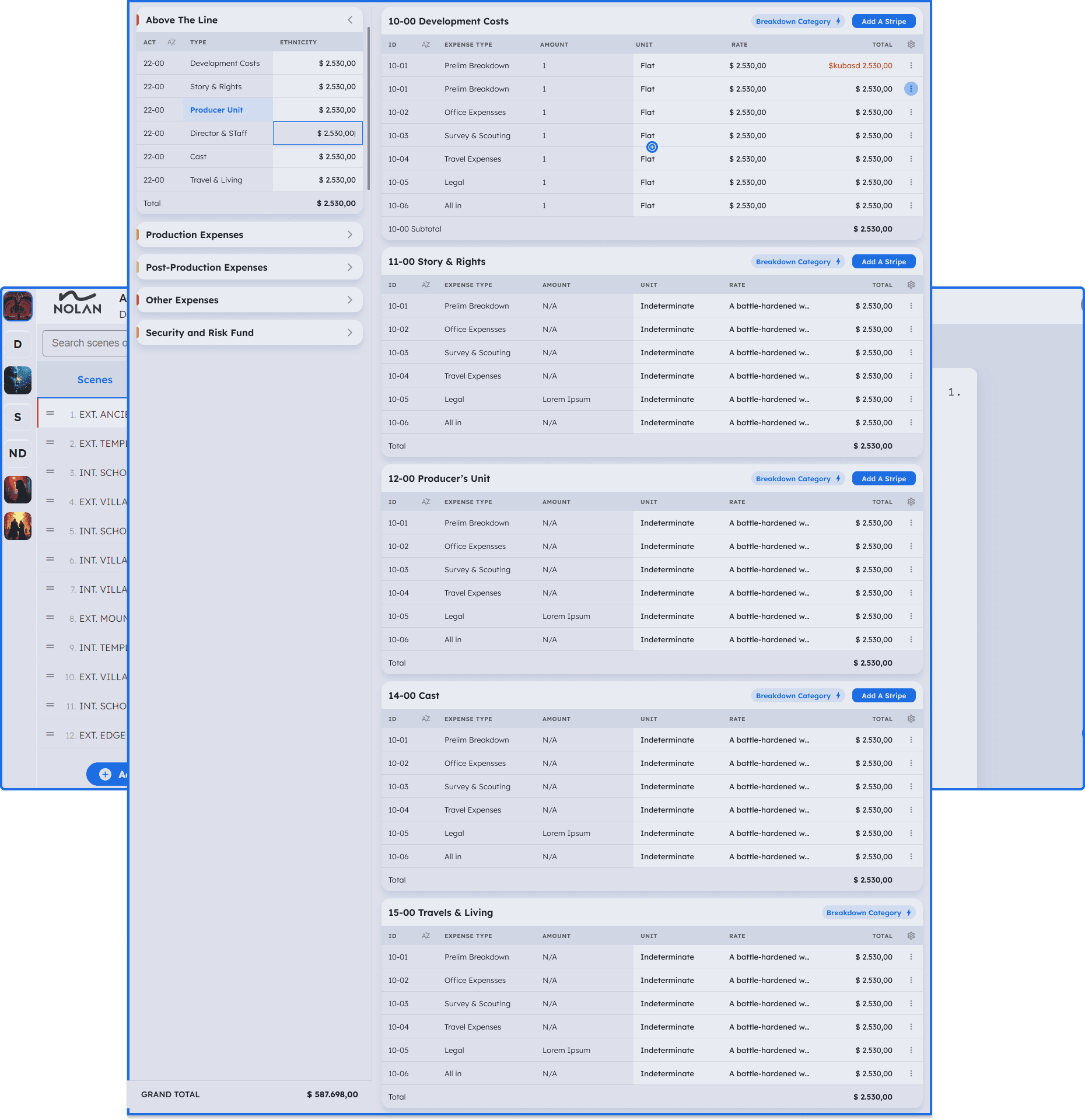Switch to the Scenes tab
The image size is (1085, 1120).
click(x=94, y=380)
